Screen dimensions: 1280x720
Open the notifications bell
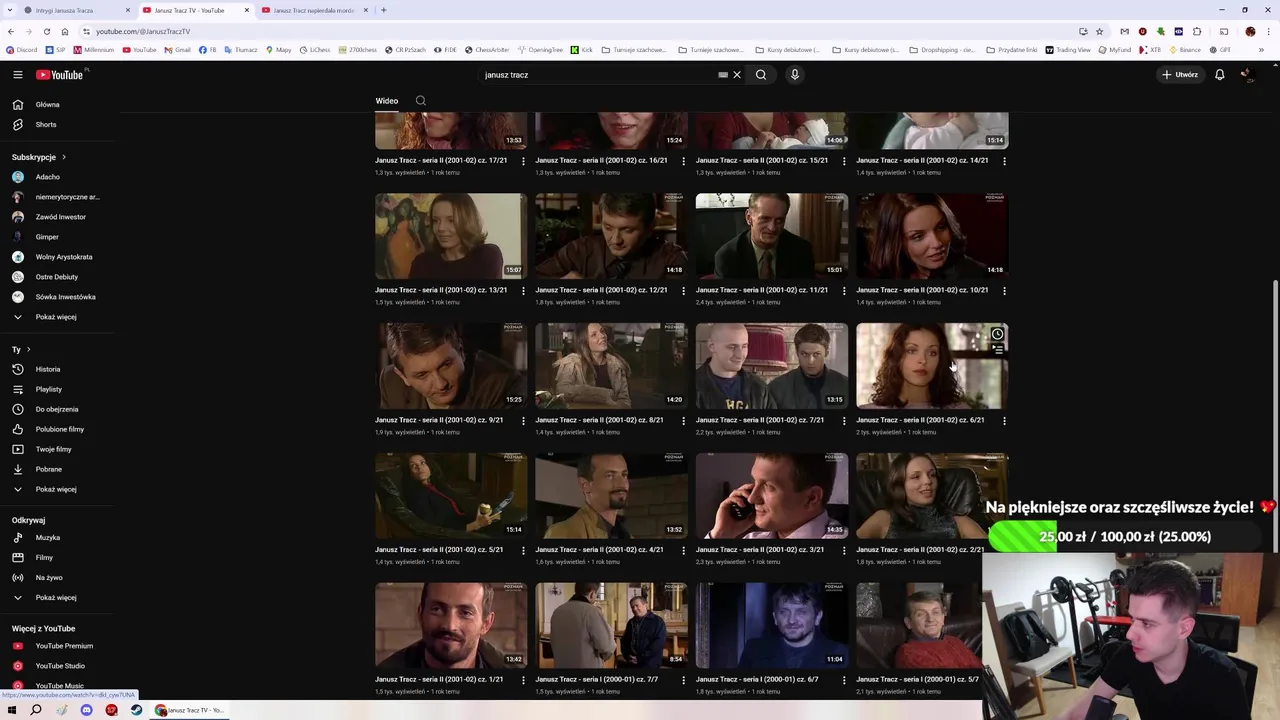[1219, 75]
